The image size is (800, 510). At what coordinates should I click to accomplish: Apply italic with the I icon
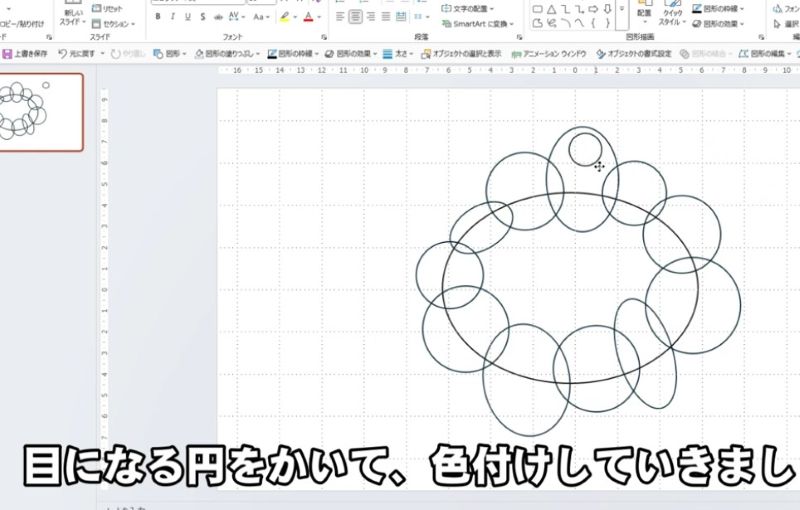coord(173,17)
